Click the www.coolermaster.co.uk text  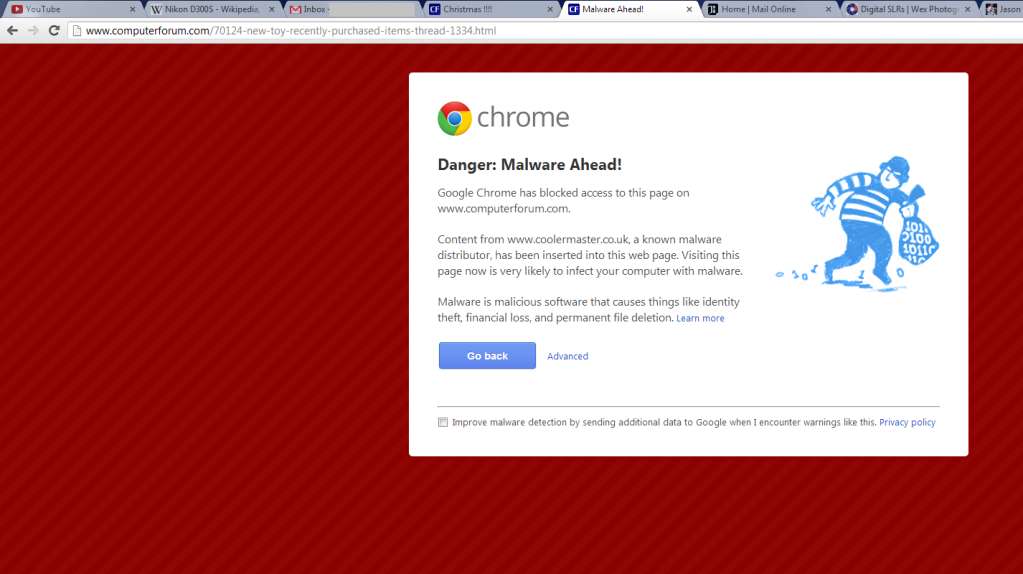click(568, 239)
